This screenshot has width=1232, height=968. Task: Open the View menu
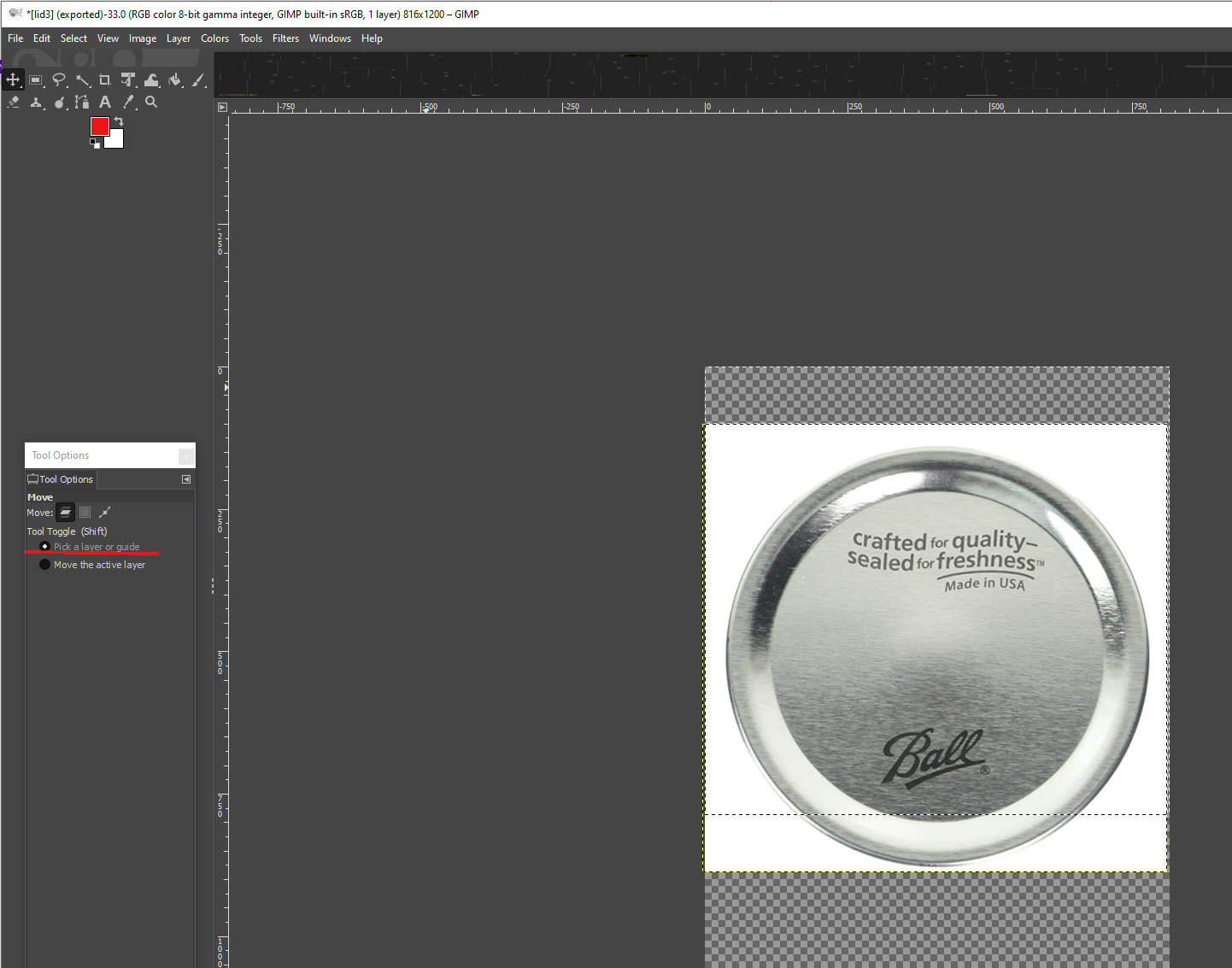pyautogui.click(x=108, y=38)
